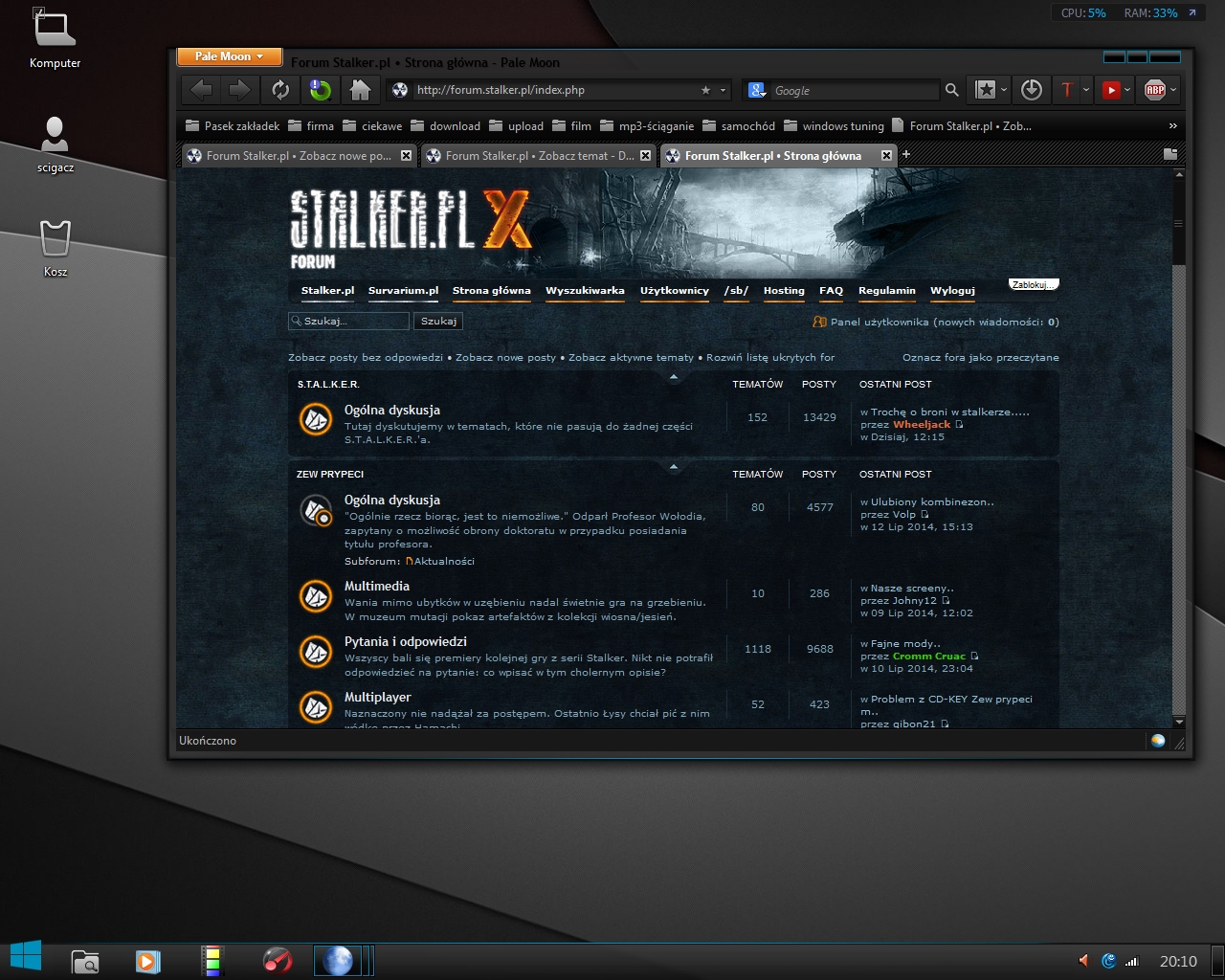Open the 'mp3-ściąganie' bookmarks folder

click(647, 125)
